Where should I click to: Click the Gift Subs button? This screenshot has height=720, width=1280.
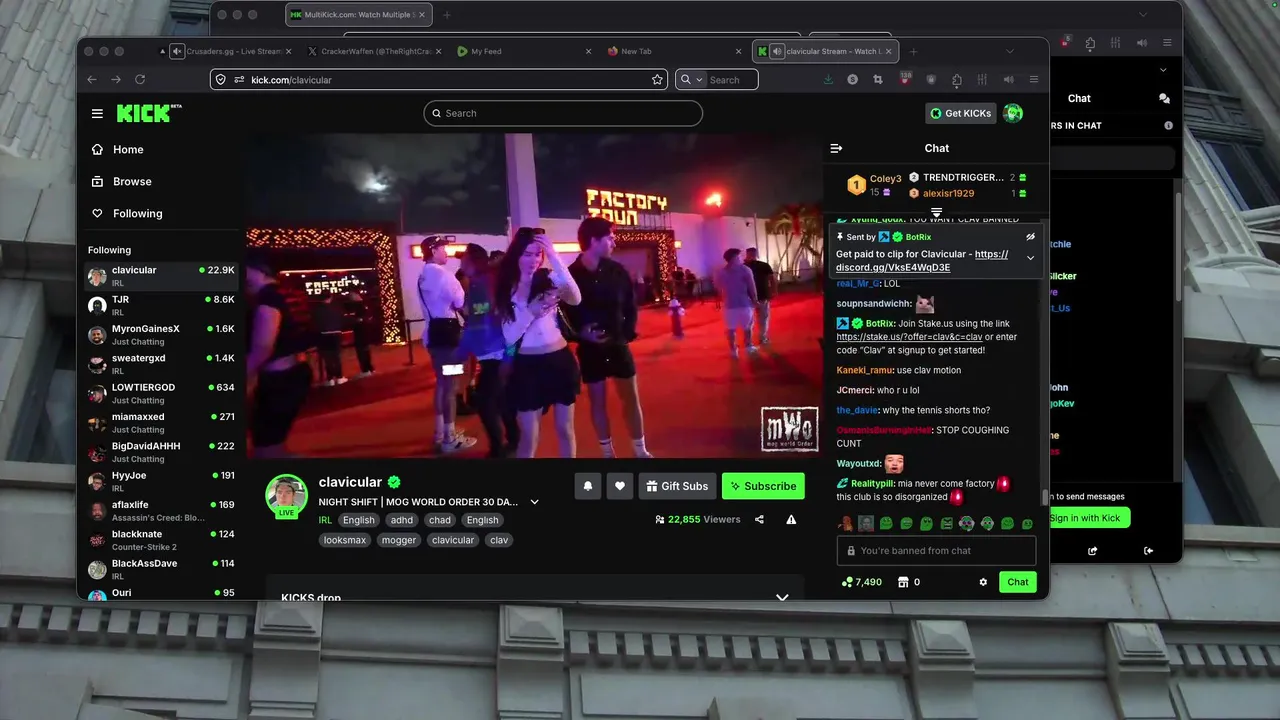677,486
